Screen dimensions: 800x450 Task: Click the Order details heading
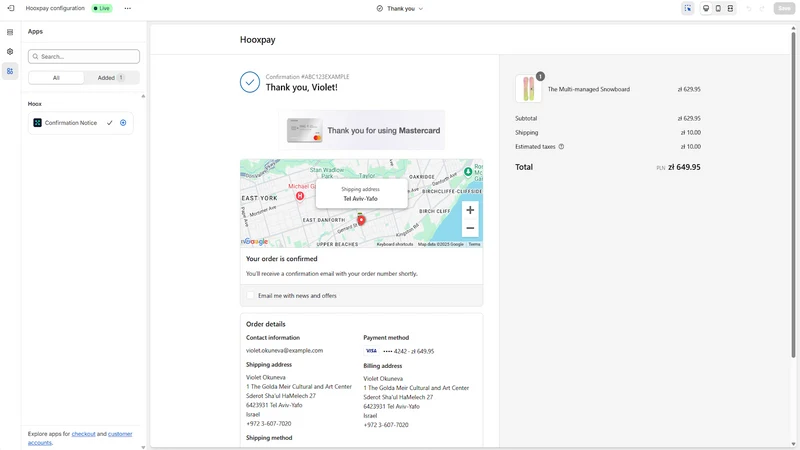(x=266, y=324)
